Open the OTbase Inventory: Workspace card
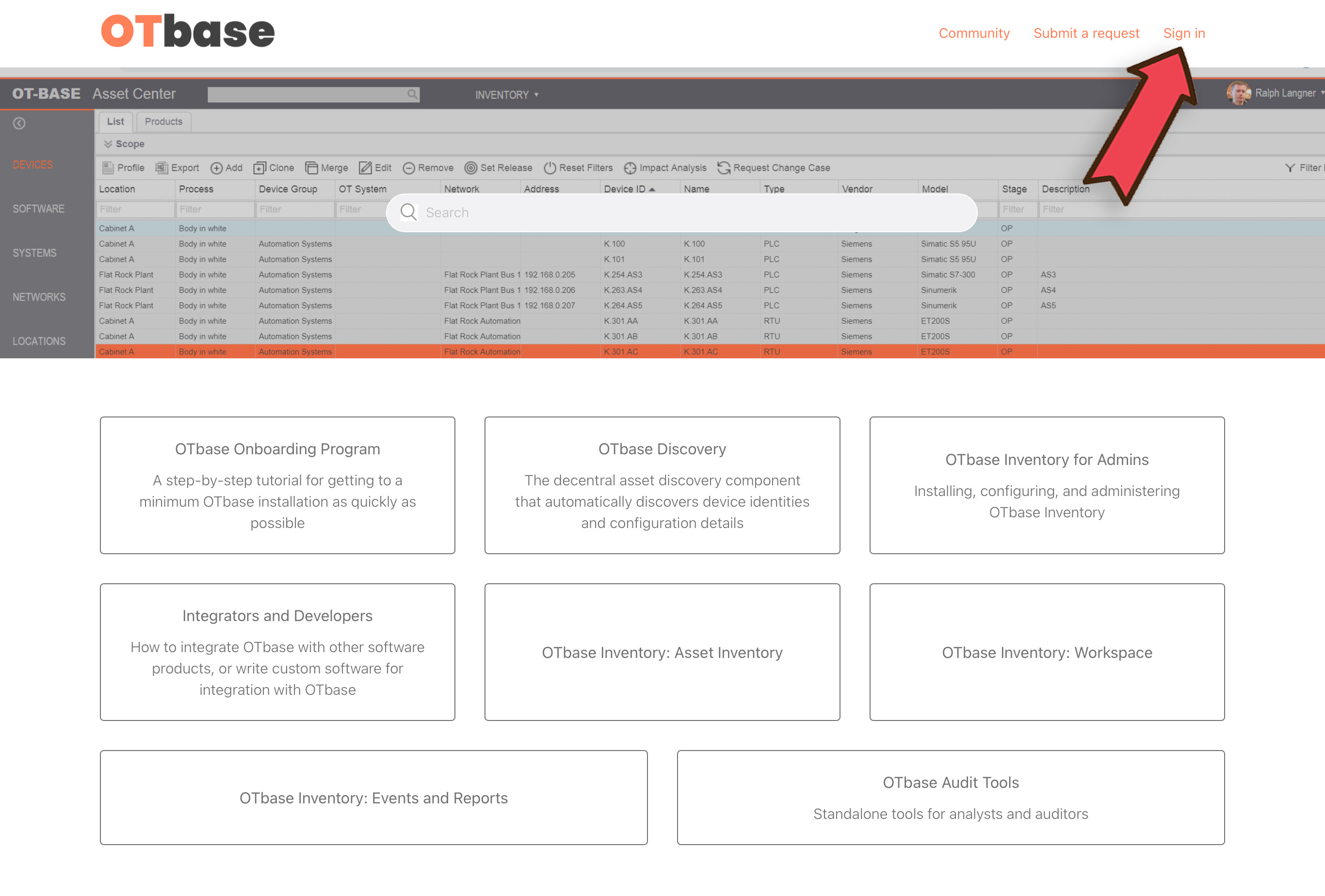The height and width of the screenshot is (896, 1325). point(1047,652)
